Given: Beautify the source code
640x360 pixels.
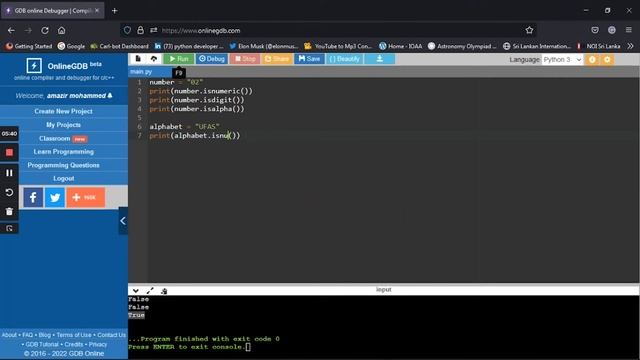Looking at the screenshot, I should point(344,59).
